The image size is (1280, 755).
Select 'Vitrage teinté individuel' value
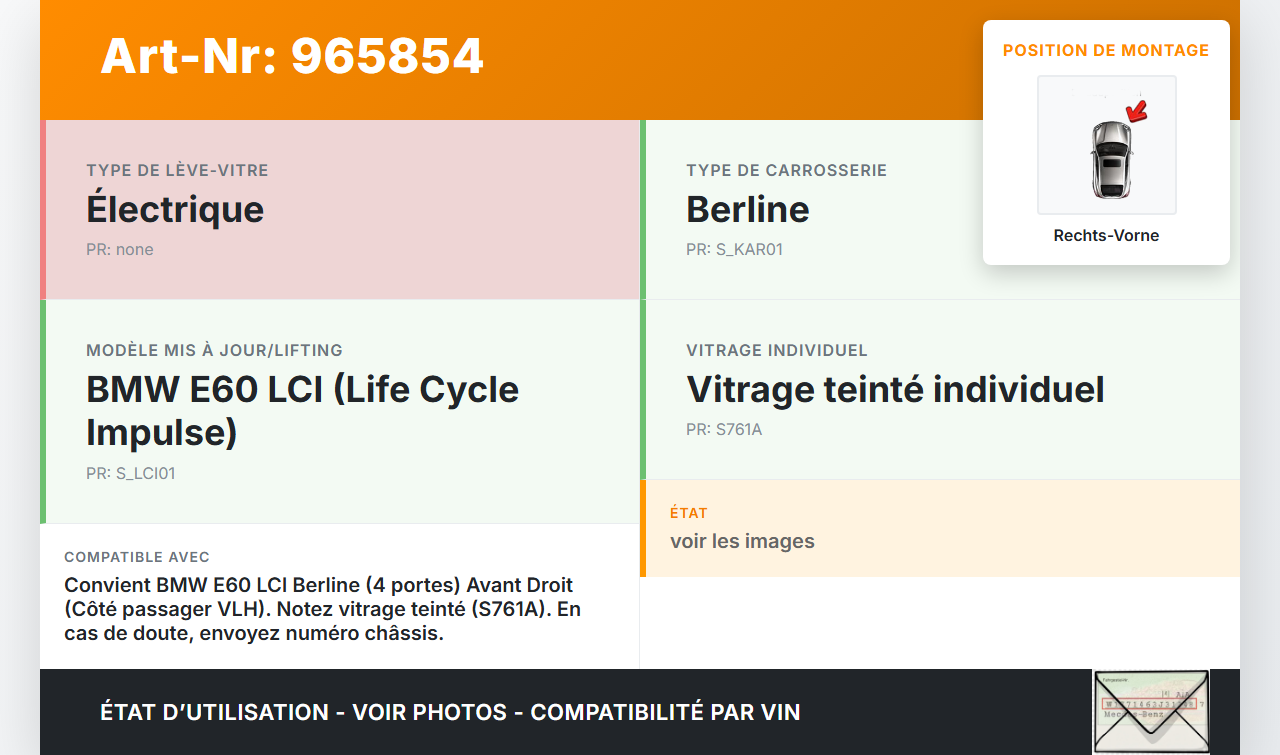click(895, 389)
